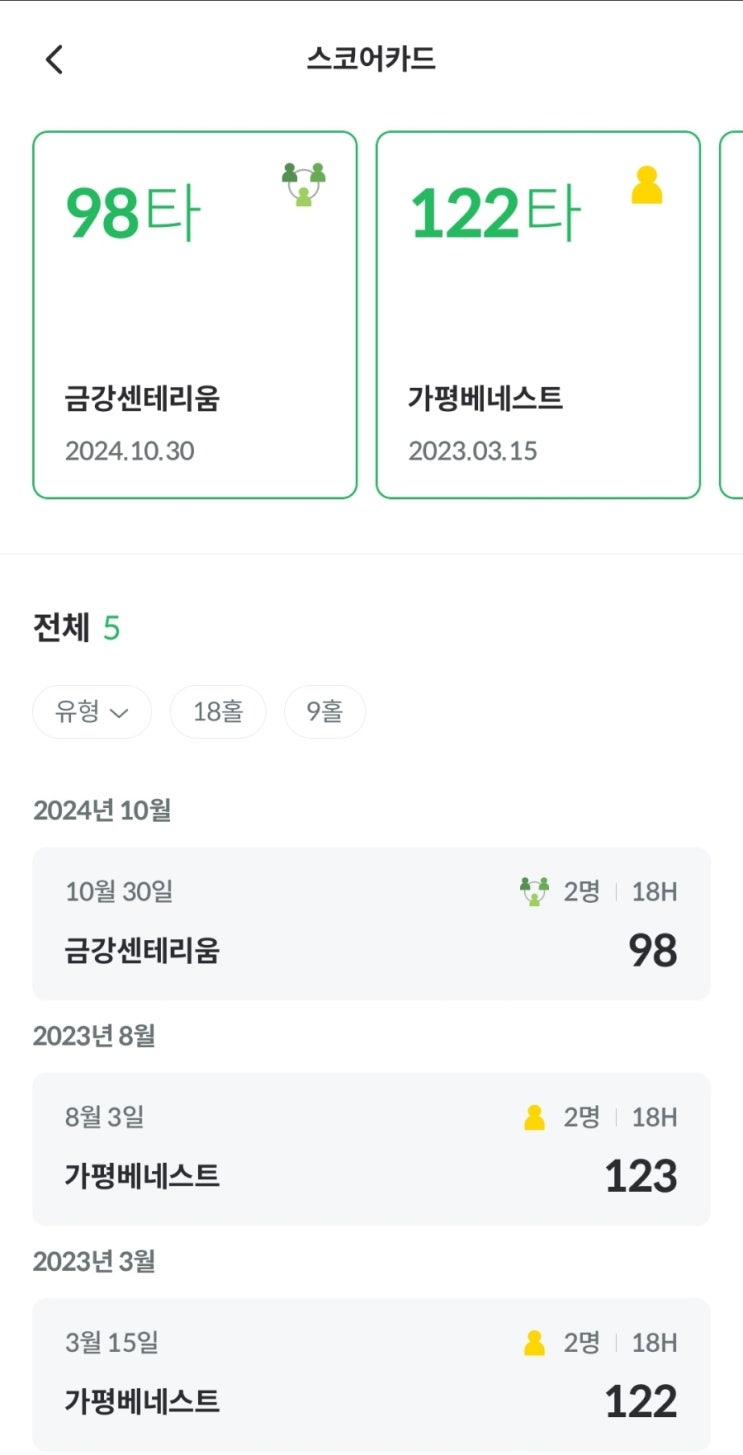Open the 8월 3일 가평베네스트 record
The width and height of the screenshot is (743, 1455).
371,1149
